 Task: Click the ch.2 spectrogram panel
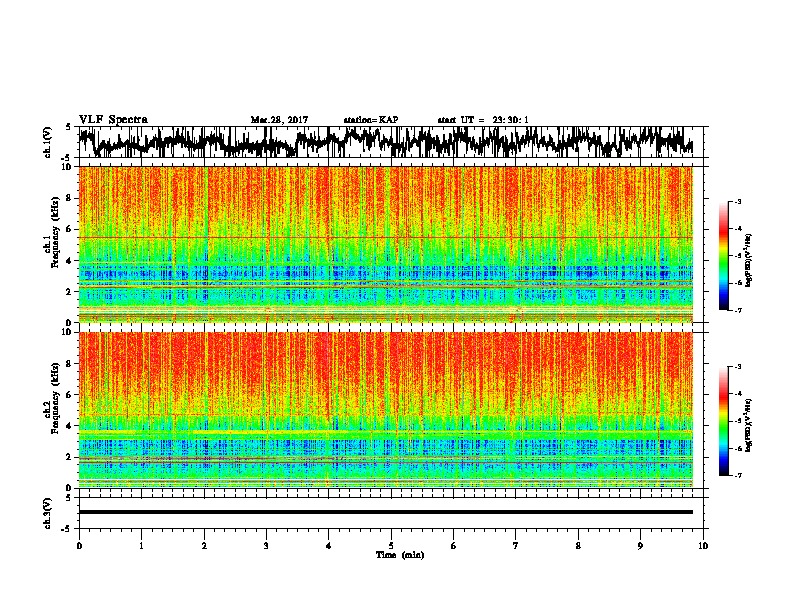point(386,410)
